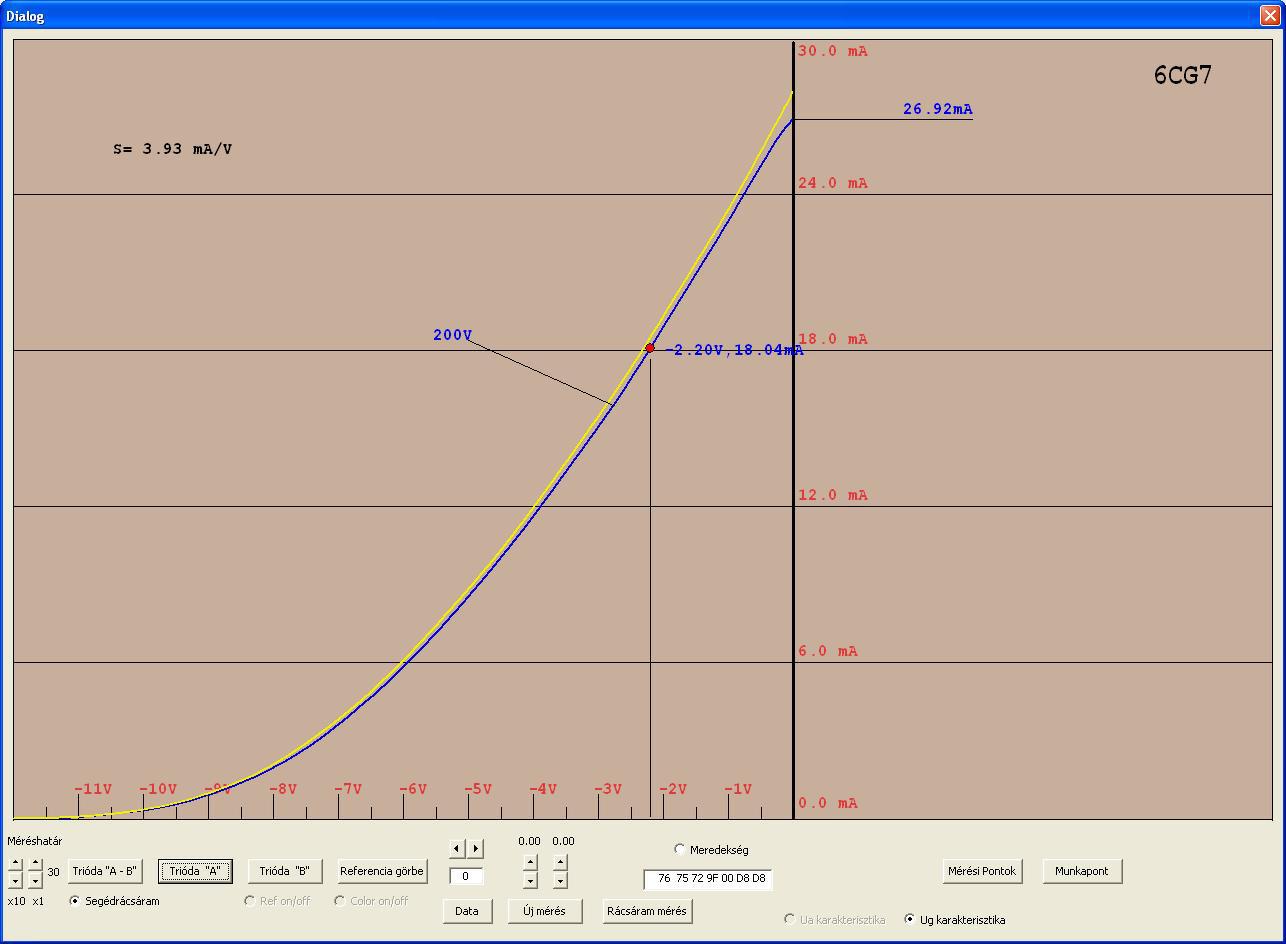Image resolution: width=1286 pixels, height=944 pixels.
Task: Decrease the x1 Méréshatár range spinner
Action: click(x=35, y=880)
